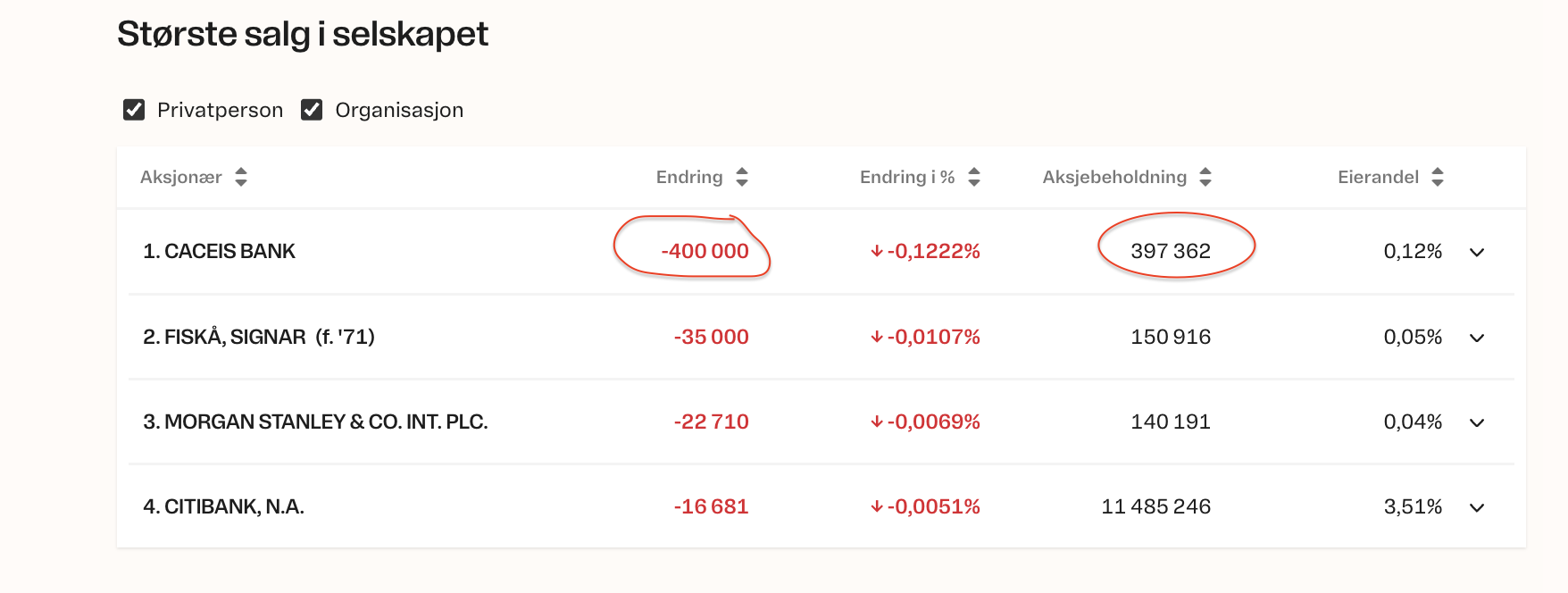This screenshot has height=593, width=1568.
Task: Click the -16 681 change value
Action: coord(712,506)
